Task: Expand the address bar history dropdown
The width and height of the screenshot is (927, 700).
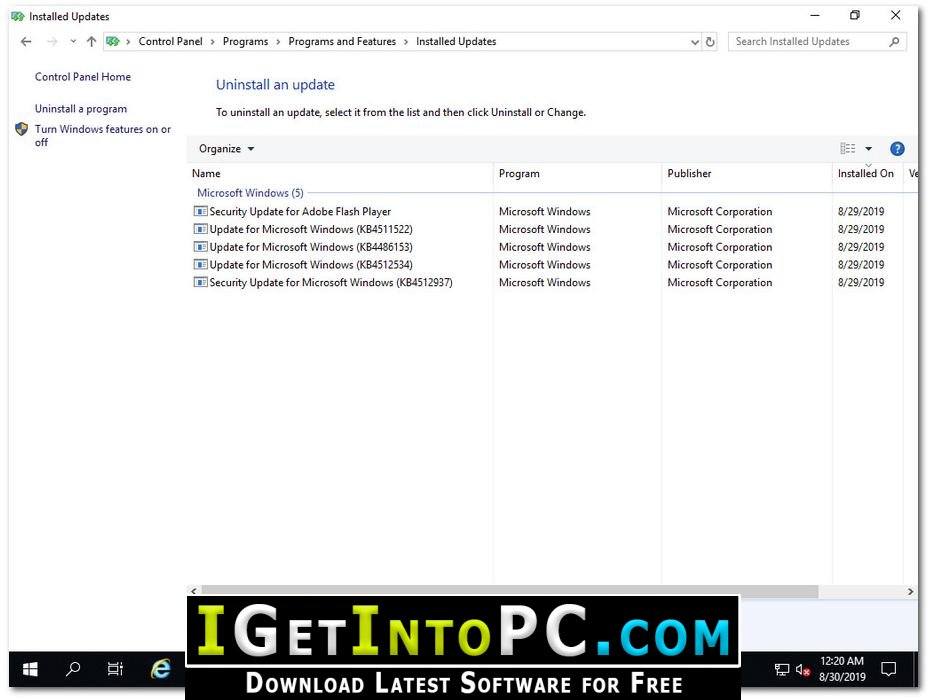Action: 695,42
